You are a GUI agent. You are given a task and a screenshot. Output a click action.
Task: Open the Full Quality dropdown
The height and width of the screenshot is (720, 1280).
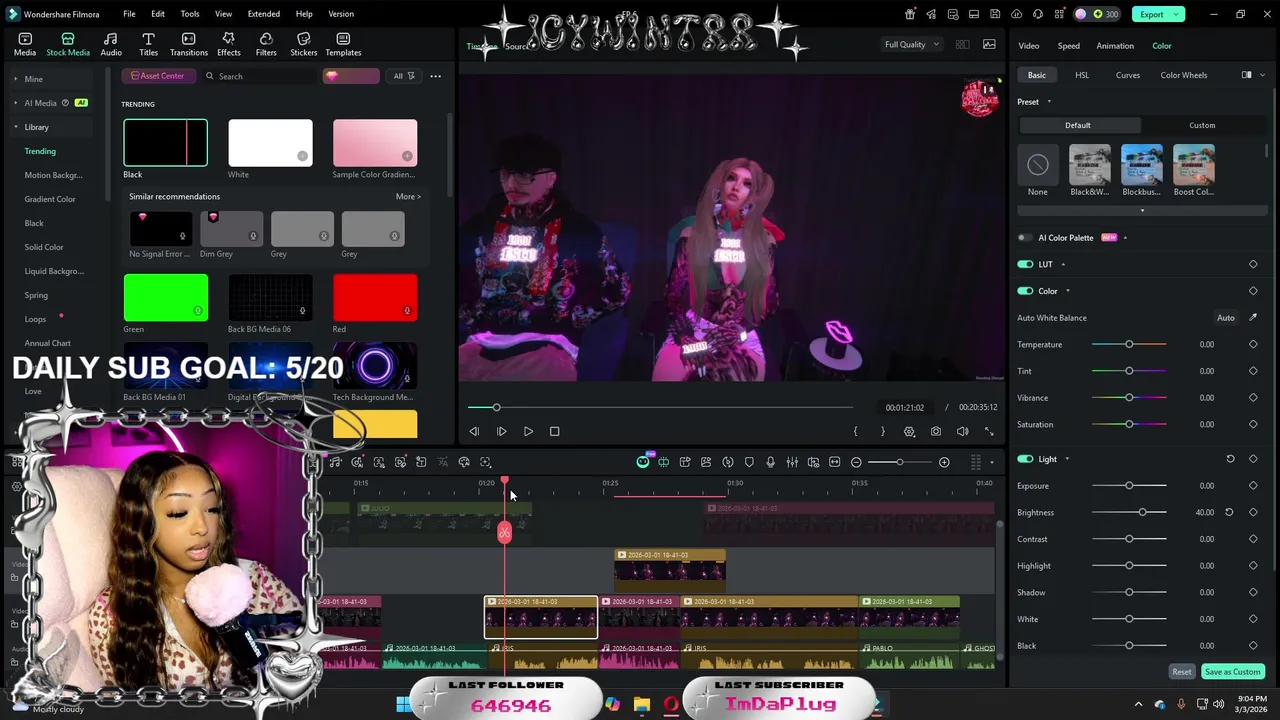(912, 44)
